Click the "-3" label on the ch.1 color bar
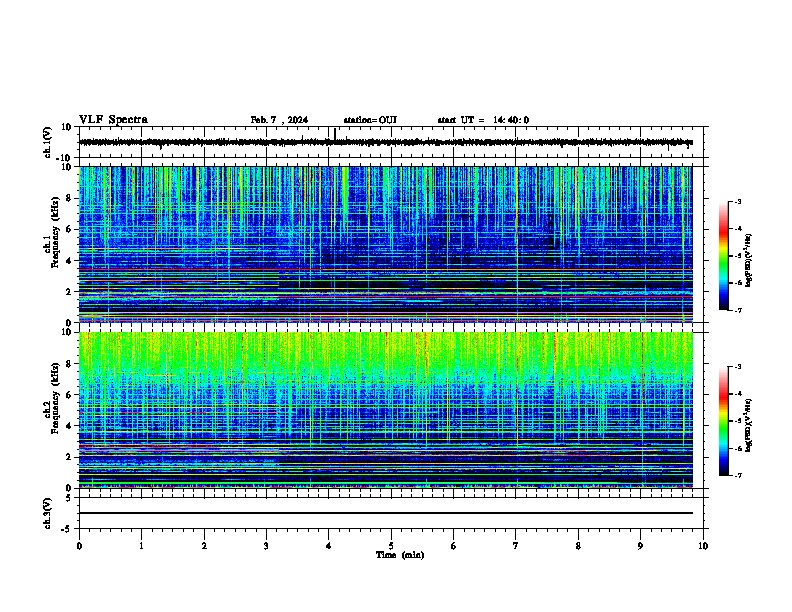792x612 pixels. tap(737, 201)
